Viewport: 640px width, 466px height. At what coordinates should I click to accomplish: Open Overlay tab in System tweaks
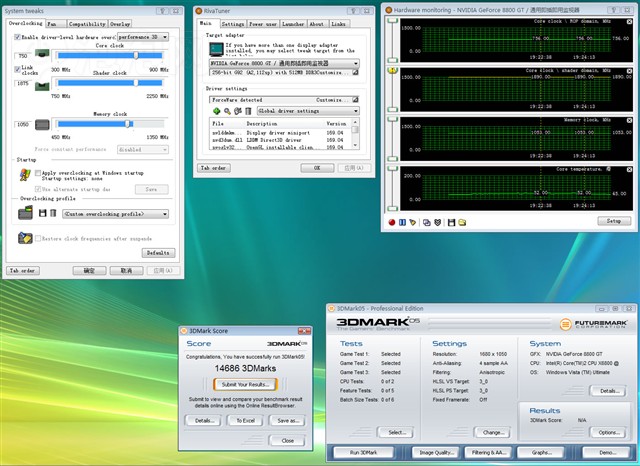[120, 24]
